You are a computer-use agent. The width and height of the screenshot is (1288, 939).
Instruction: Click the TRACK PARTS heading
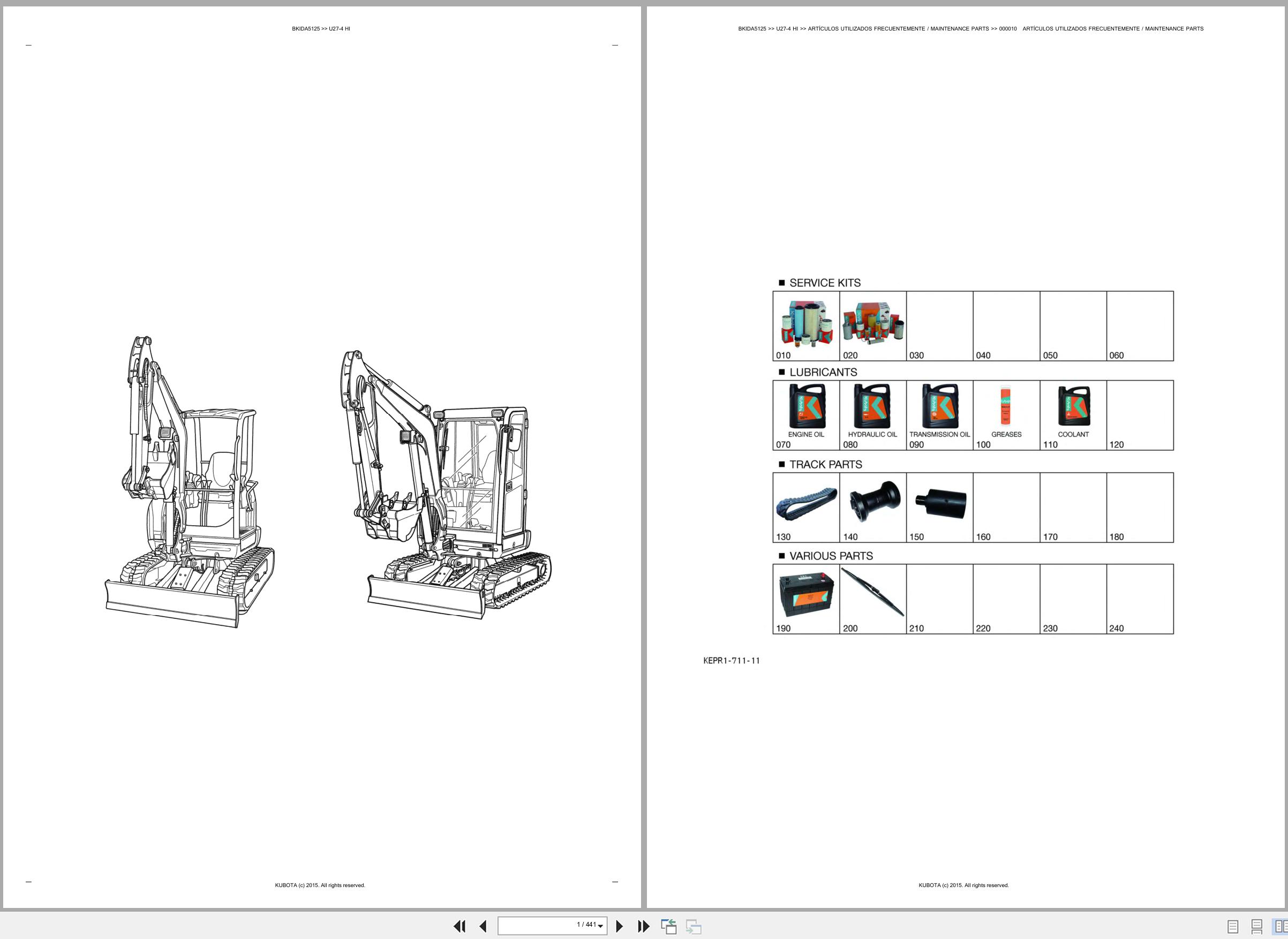point(826,464)
